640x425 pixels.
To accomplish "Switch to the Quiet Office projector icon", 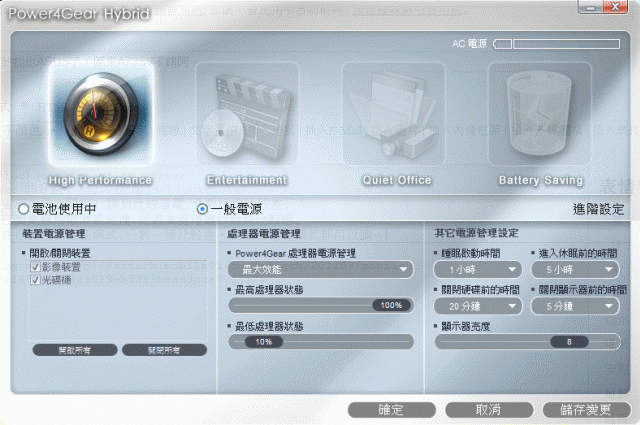I will pos(393,113).
